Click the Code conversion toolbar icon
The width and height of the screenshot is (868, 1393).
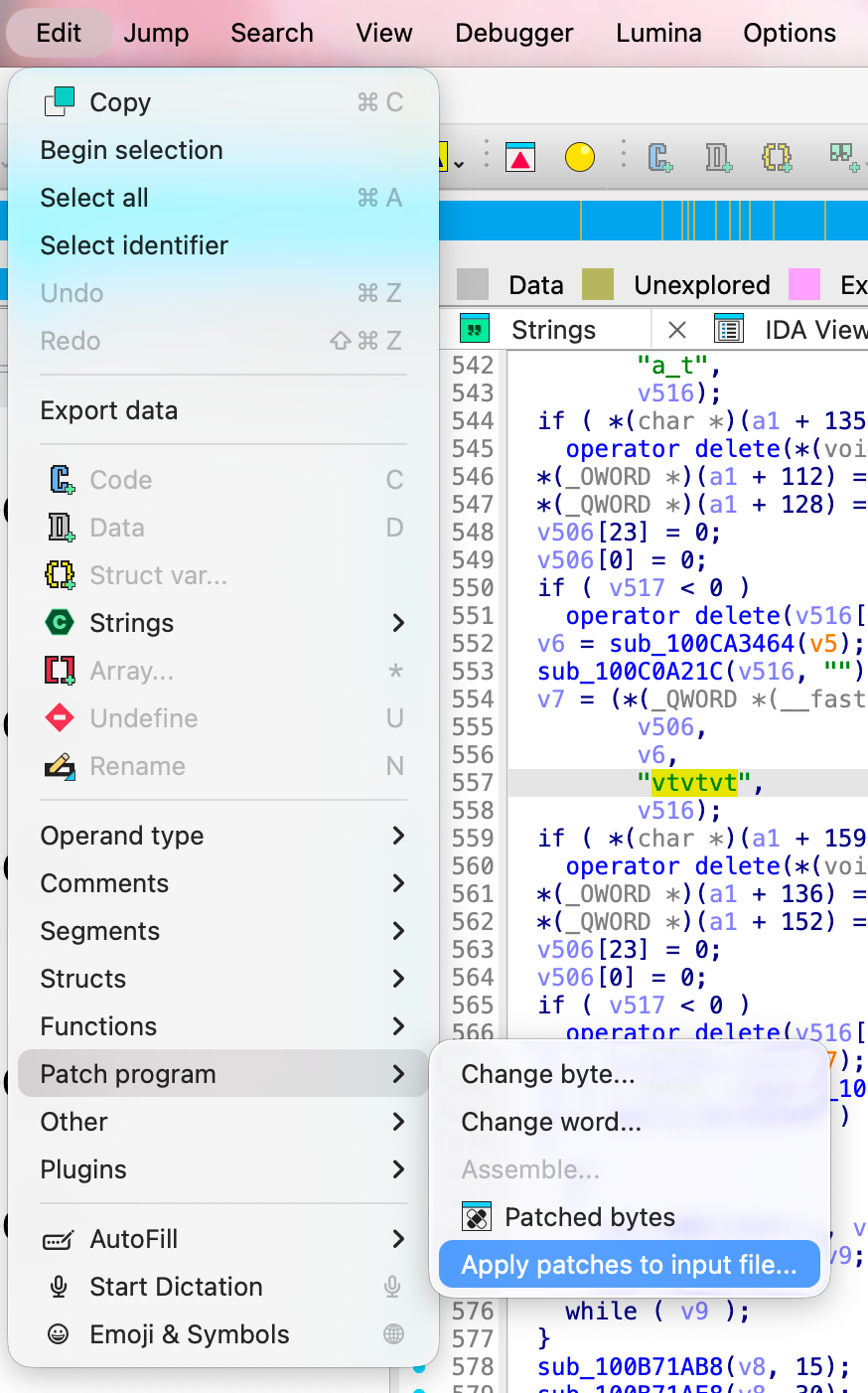660,157
